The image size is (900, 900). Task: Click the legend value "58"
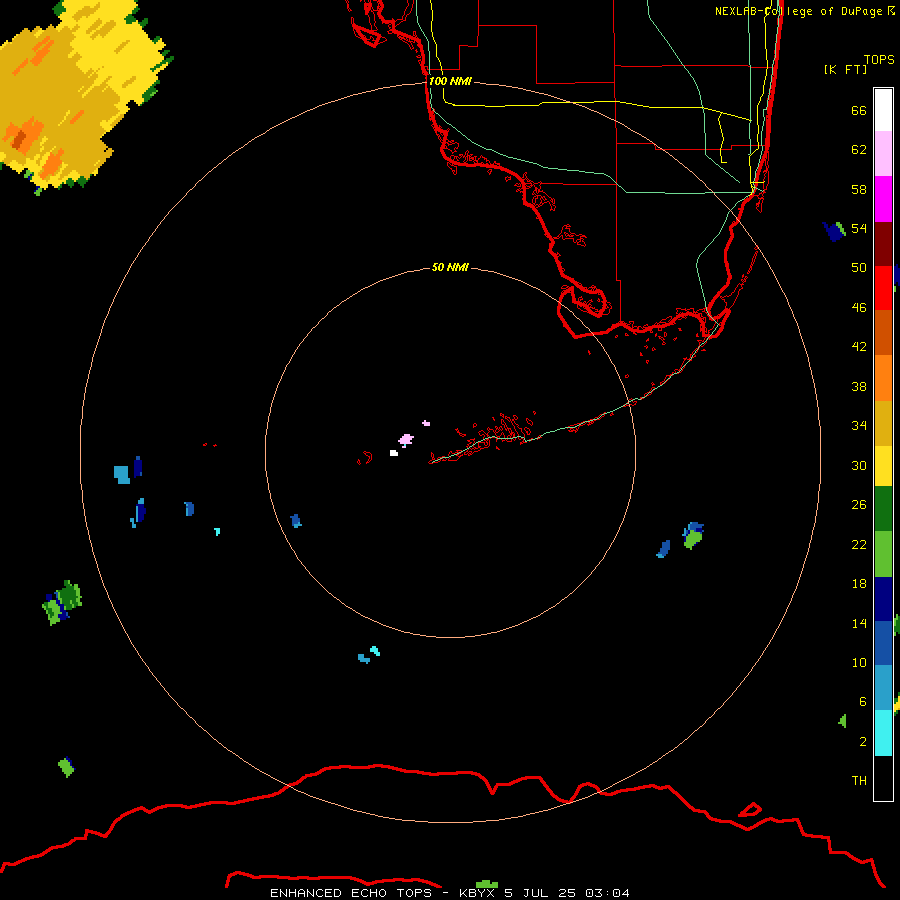859,189
